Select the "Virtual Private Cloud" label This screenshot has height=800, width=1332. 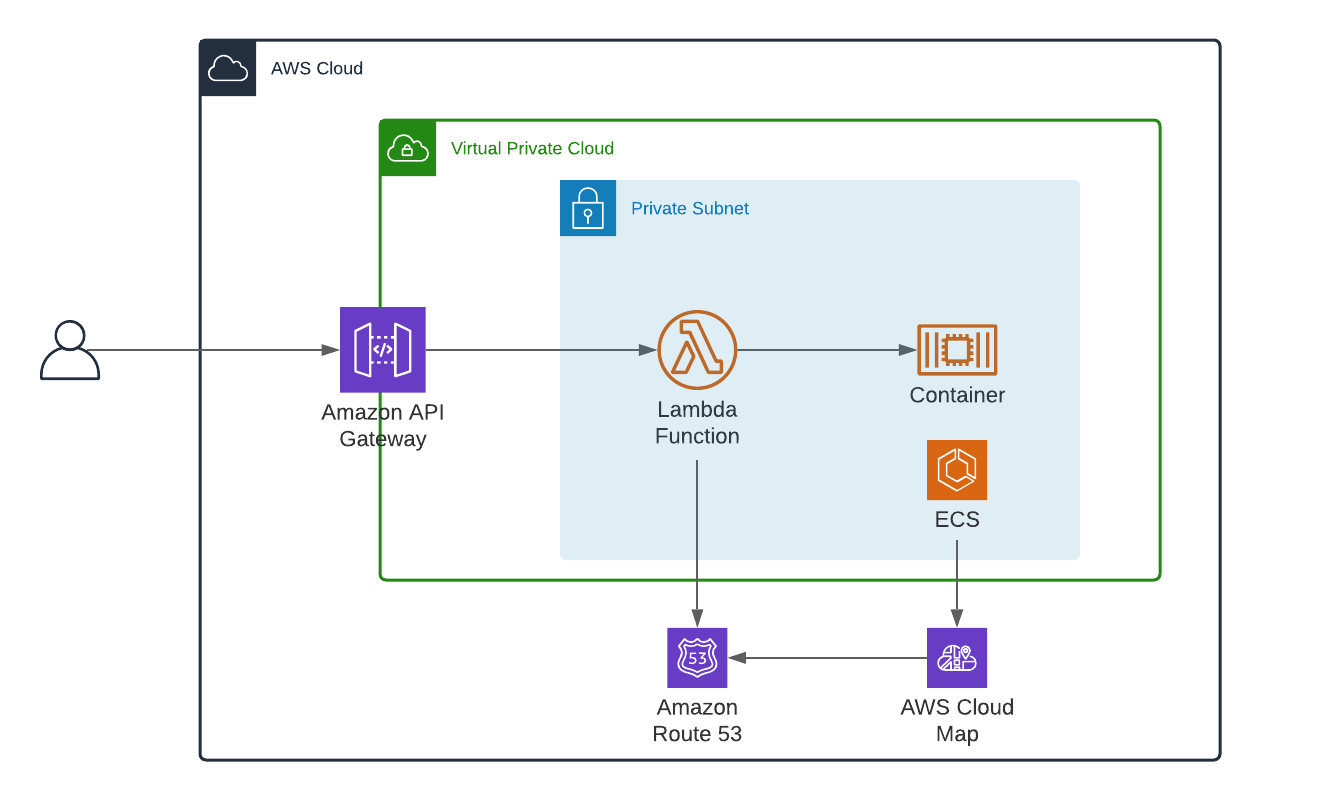pos(532,149)
